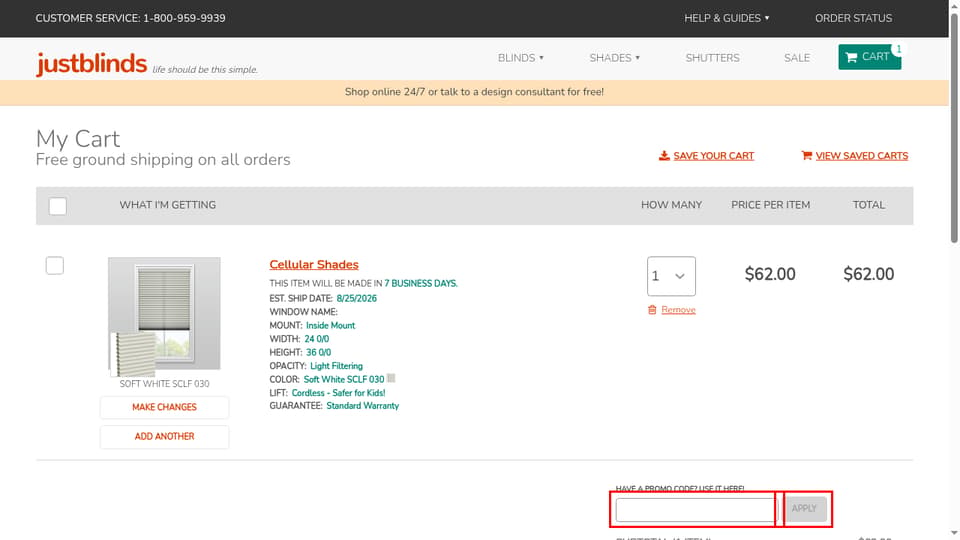The width and height of the screenshot is (960, 540).
Task: Click the Soft White SCLF 030 color value
Action: tap(343, 379)
